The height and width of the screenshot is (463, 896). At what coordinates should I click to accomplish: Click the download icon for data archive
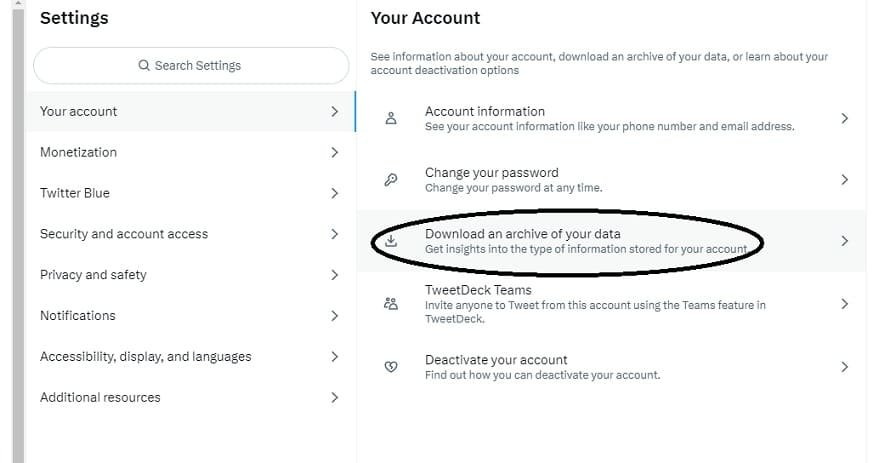pyautogui.click(x=391, y=241)
